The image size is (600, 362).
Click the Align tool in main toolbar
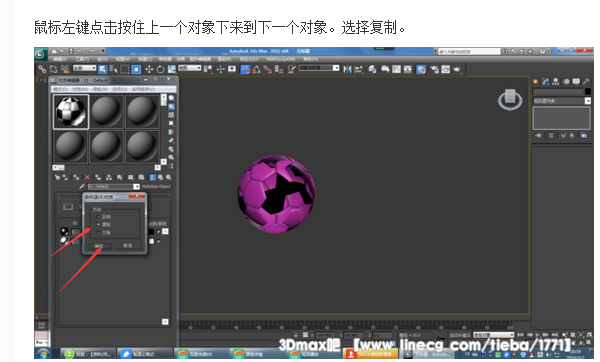pyautogui.click(x=358, y=69)
